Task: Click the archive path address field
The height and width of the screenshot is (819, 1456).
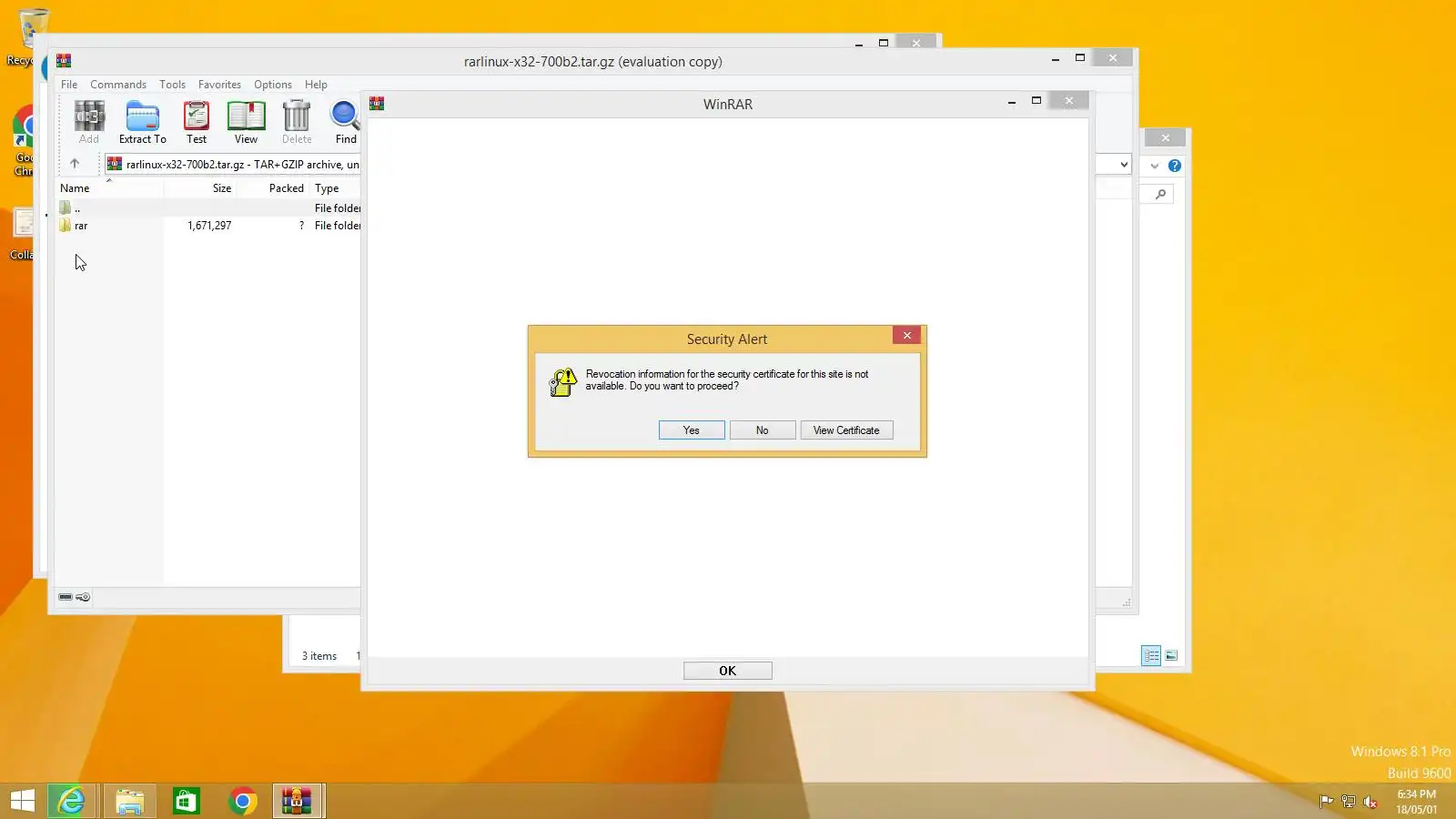Action: pos(233,165)
